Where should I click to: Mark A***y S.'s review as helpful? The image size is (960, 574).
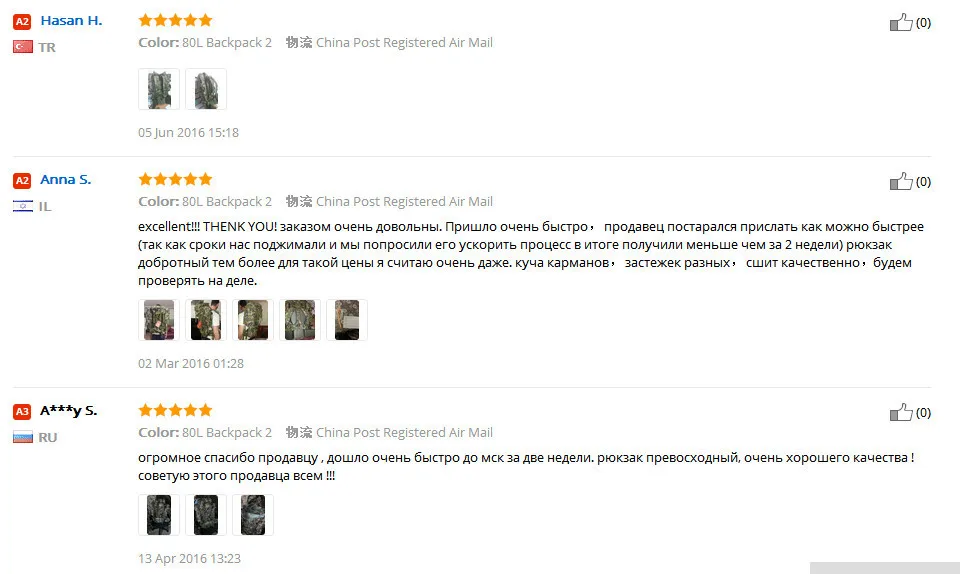(x=901, y=412)
